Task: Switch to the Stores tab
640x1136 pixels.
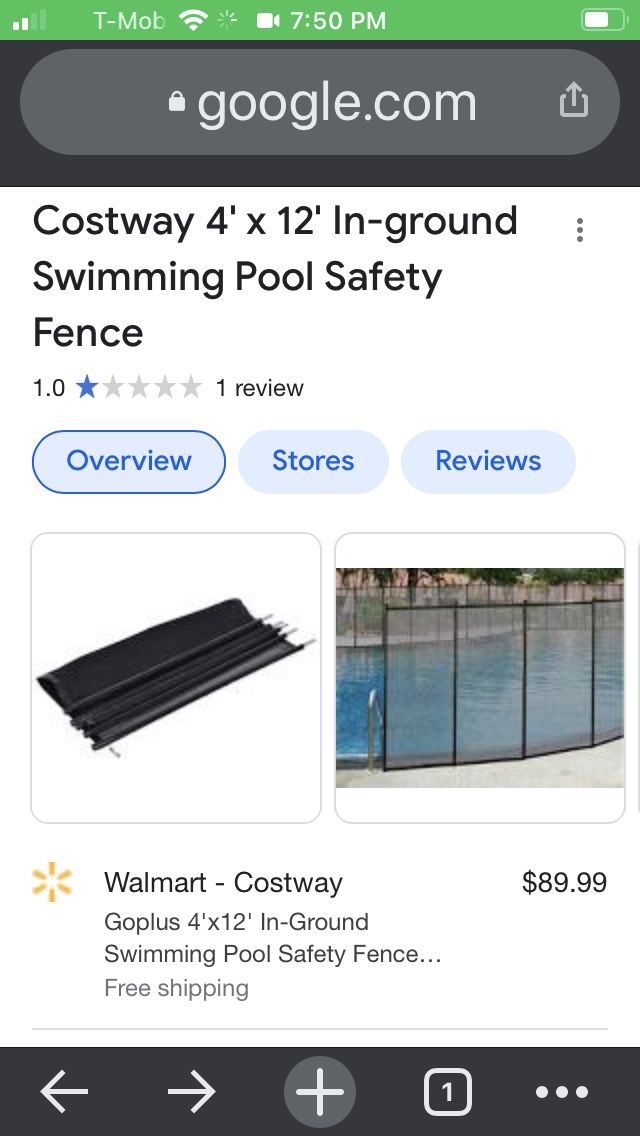Action: coord(313,461)
